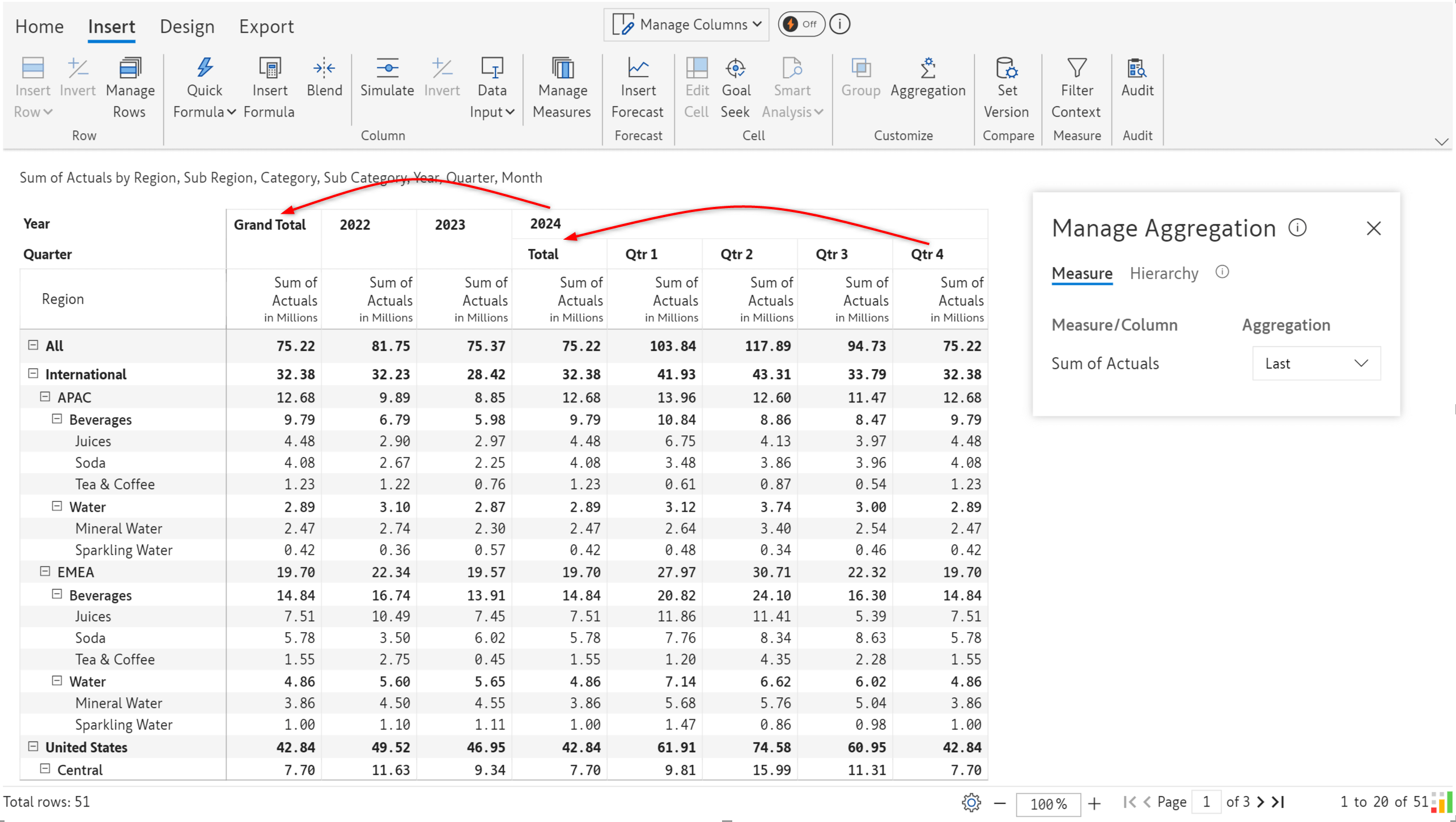Viewport: 1456px width, 822px height.
Task: Switch to the Insert tab
Action: (111, 27)
